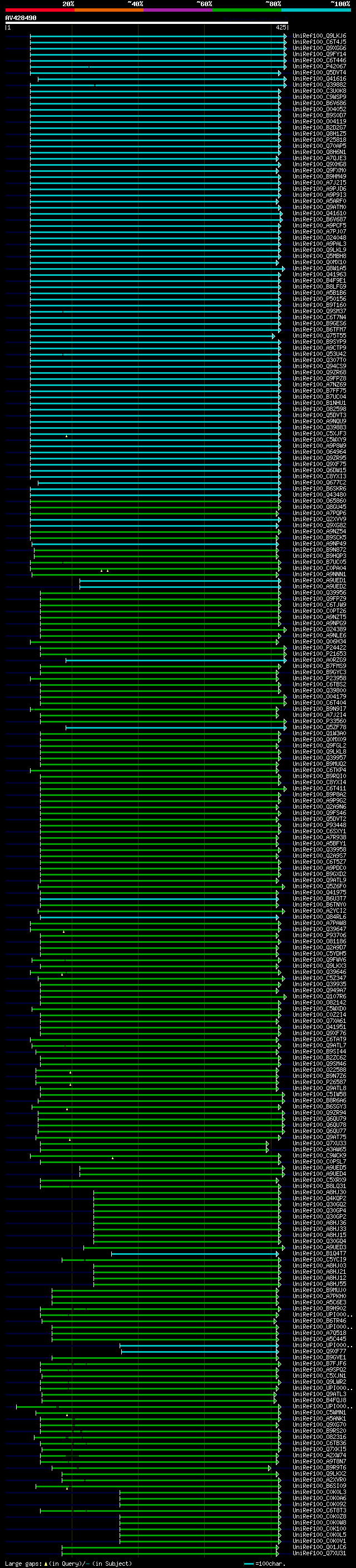
Task: Click the 425 end position marker
Action: [x=281, y=27]
